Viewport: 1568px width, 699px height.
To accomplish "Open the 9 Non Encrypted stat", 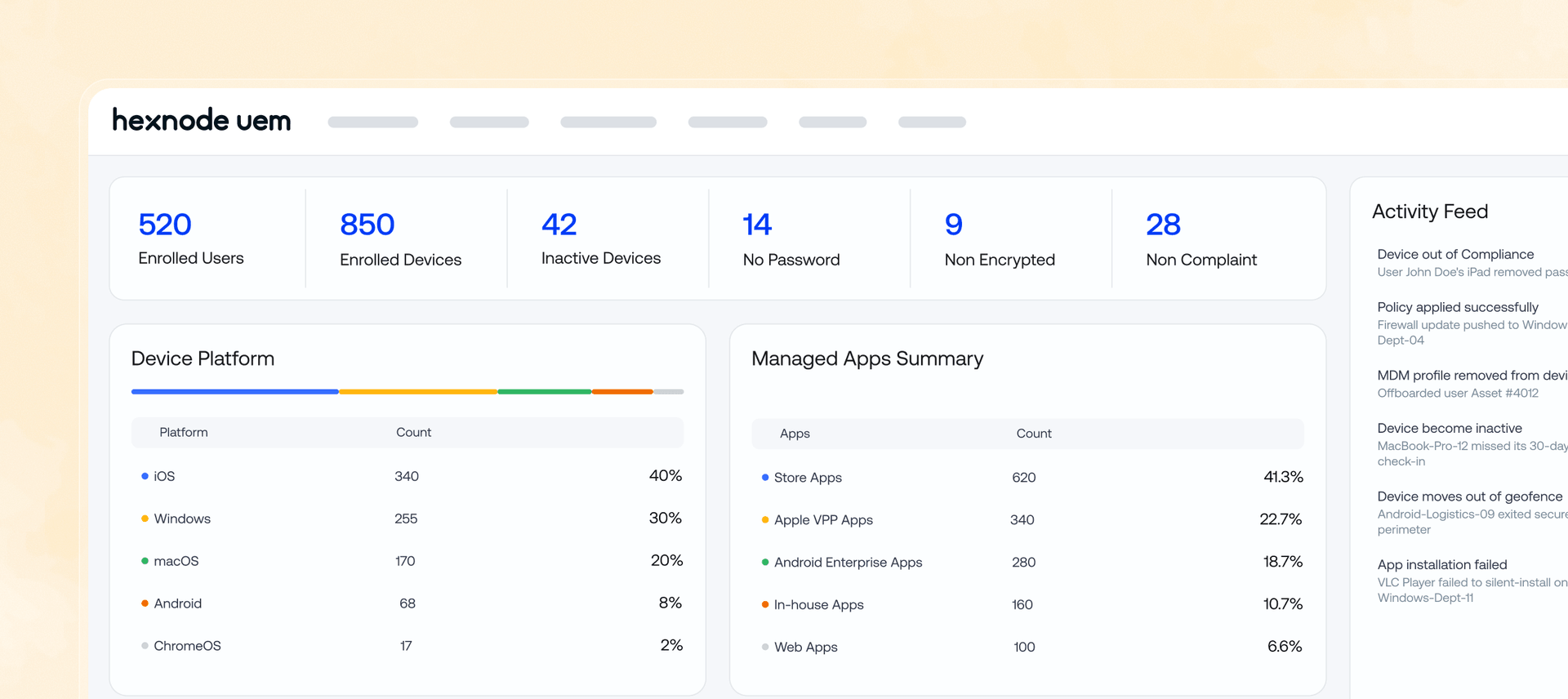I will pos(1000,239).
